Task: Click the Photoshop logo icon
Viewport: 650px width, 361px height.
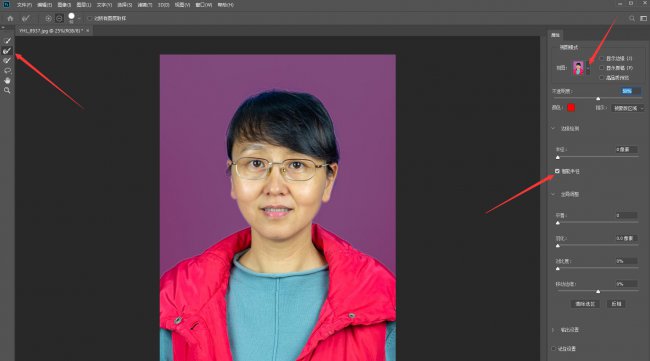Action: click(6, 4)
